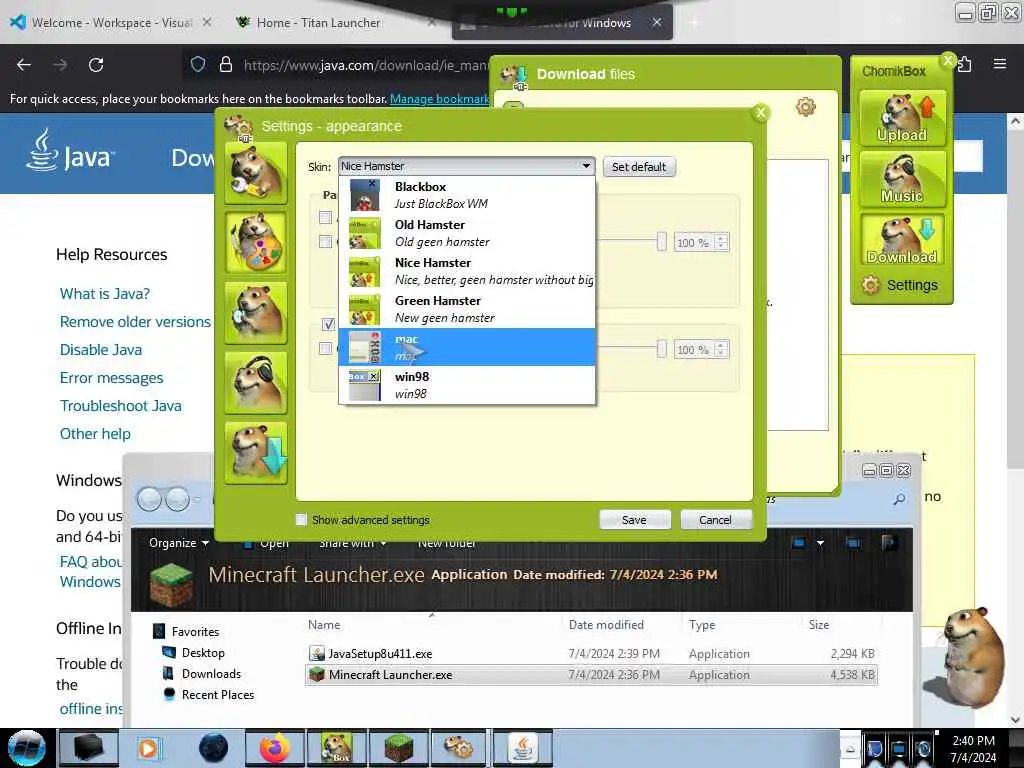Click the Download hamster button in ChomikBox

click(x=902, y=240)
